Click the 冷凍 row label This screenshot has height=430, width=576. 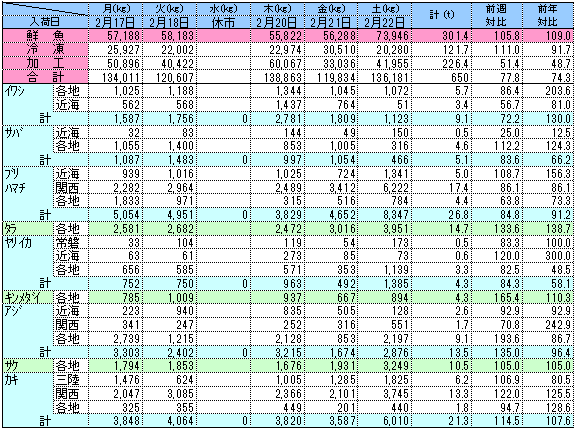(x=45, y=50)
